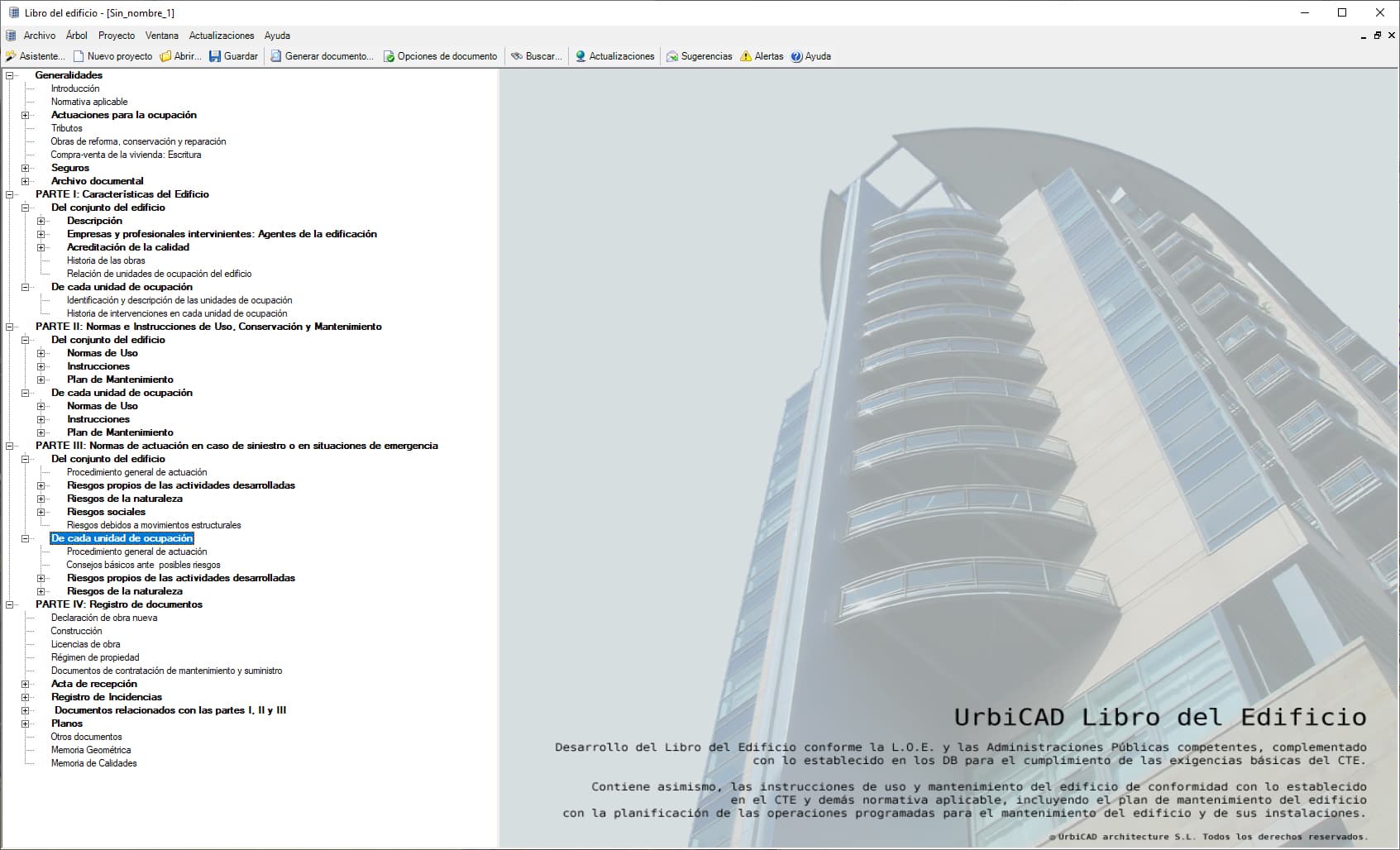The width and height of the screenshot is (1400, 850).
Task: Collapse PARTE I: Características del Edificio
Action: point(10,194)
